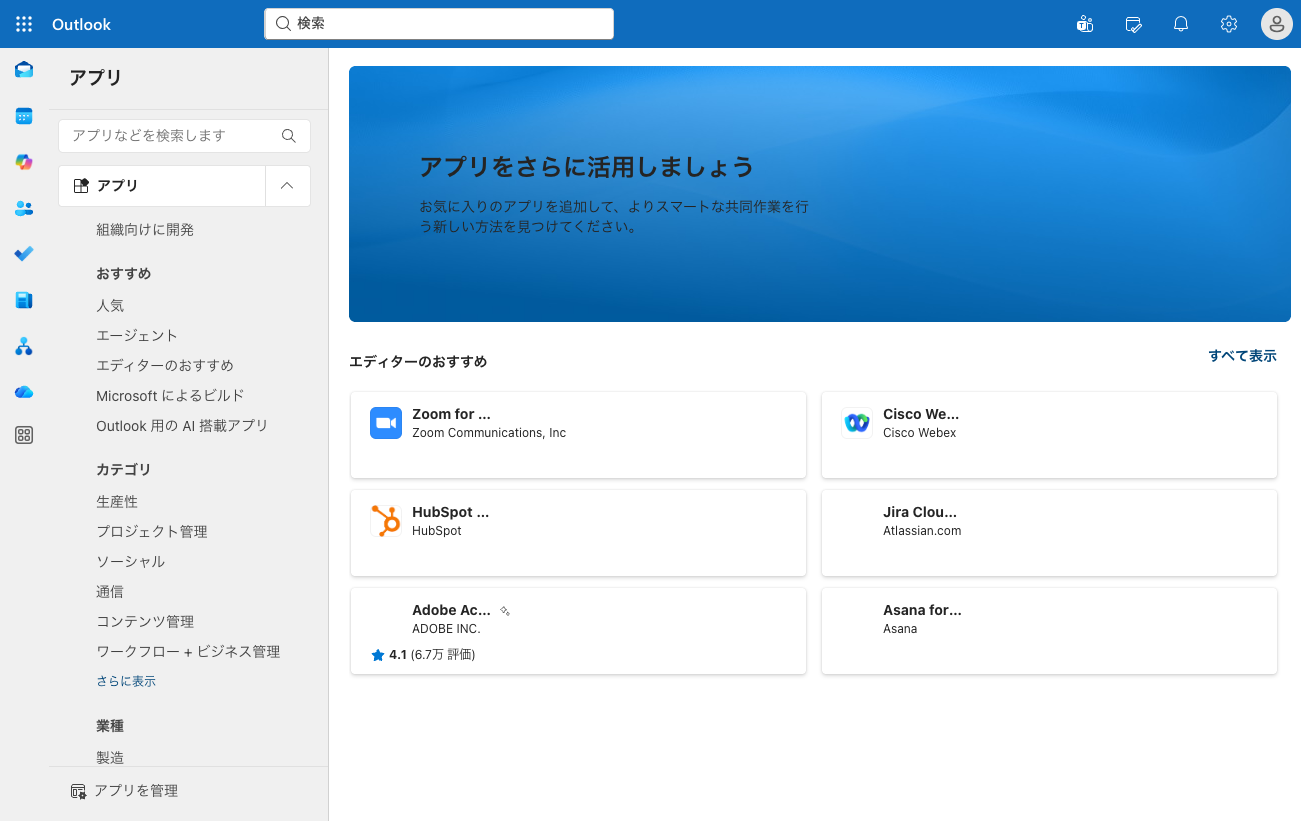Open Calendar from the left rail
The height and width of the screenshot is (821, 1301).
tap(24, 116)
